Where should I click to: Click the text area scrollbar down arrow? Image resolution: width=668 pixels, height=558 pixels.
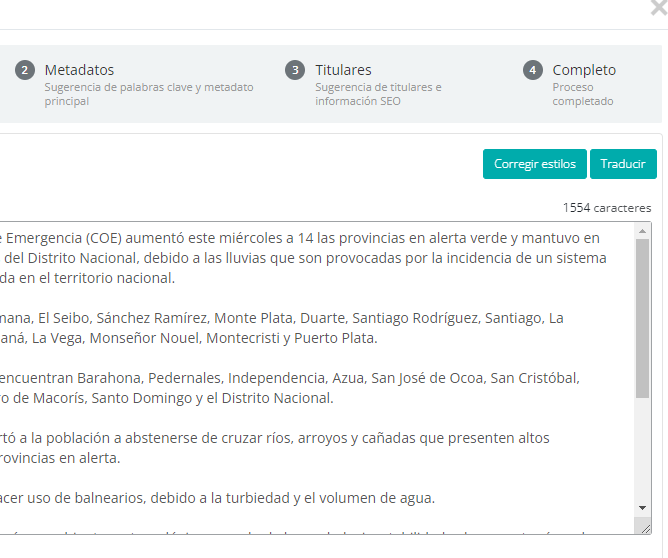click(x=643, y=508)
